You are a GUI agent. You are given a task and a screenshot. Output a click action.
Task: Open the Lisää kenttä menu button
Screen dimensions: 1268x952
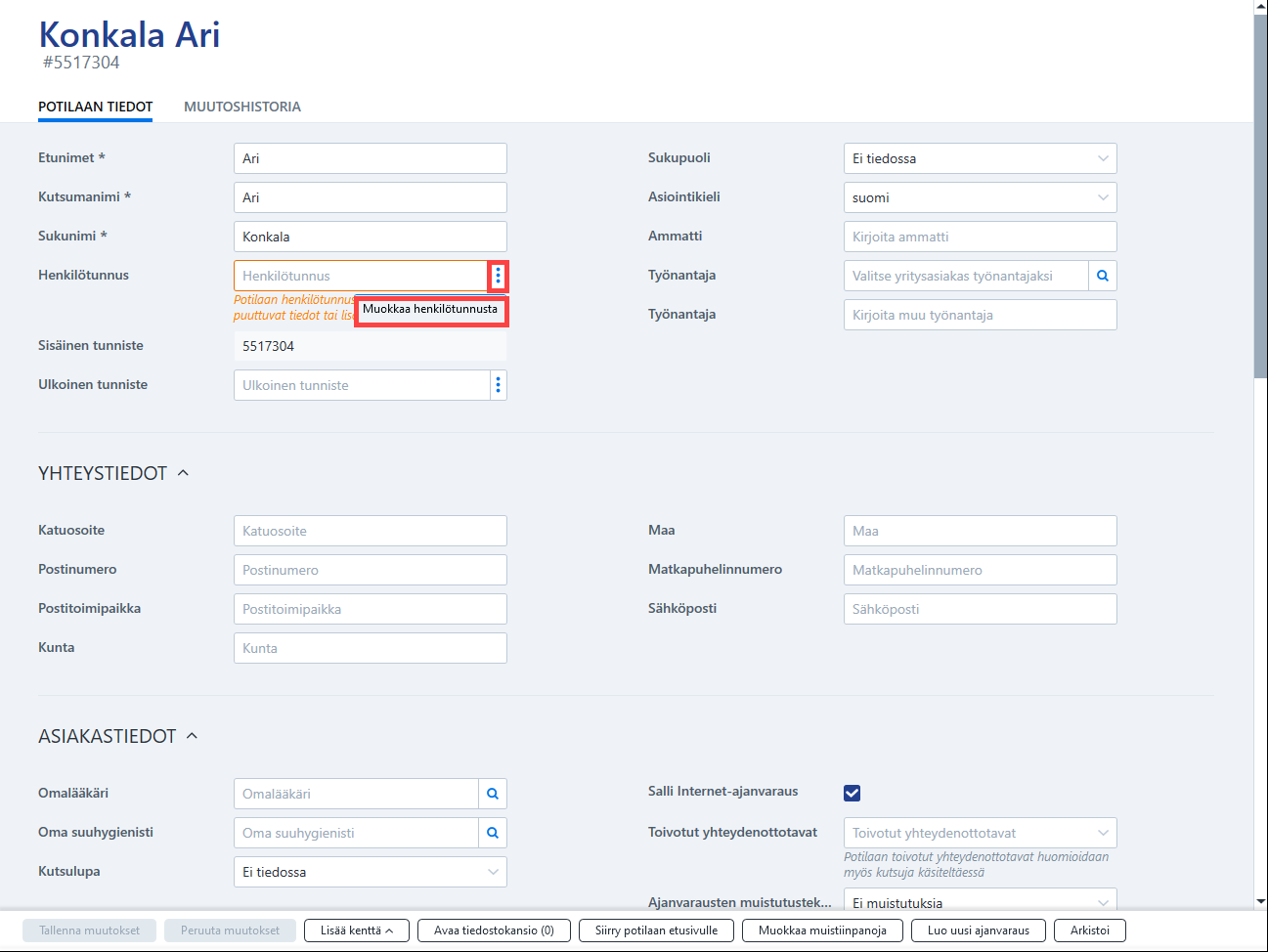point(357,930)
